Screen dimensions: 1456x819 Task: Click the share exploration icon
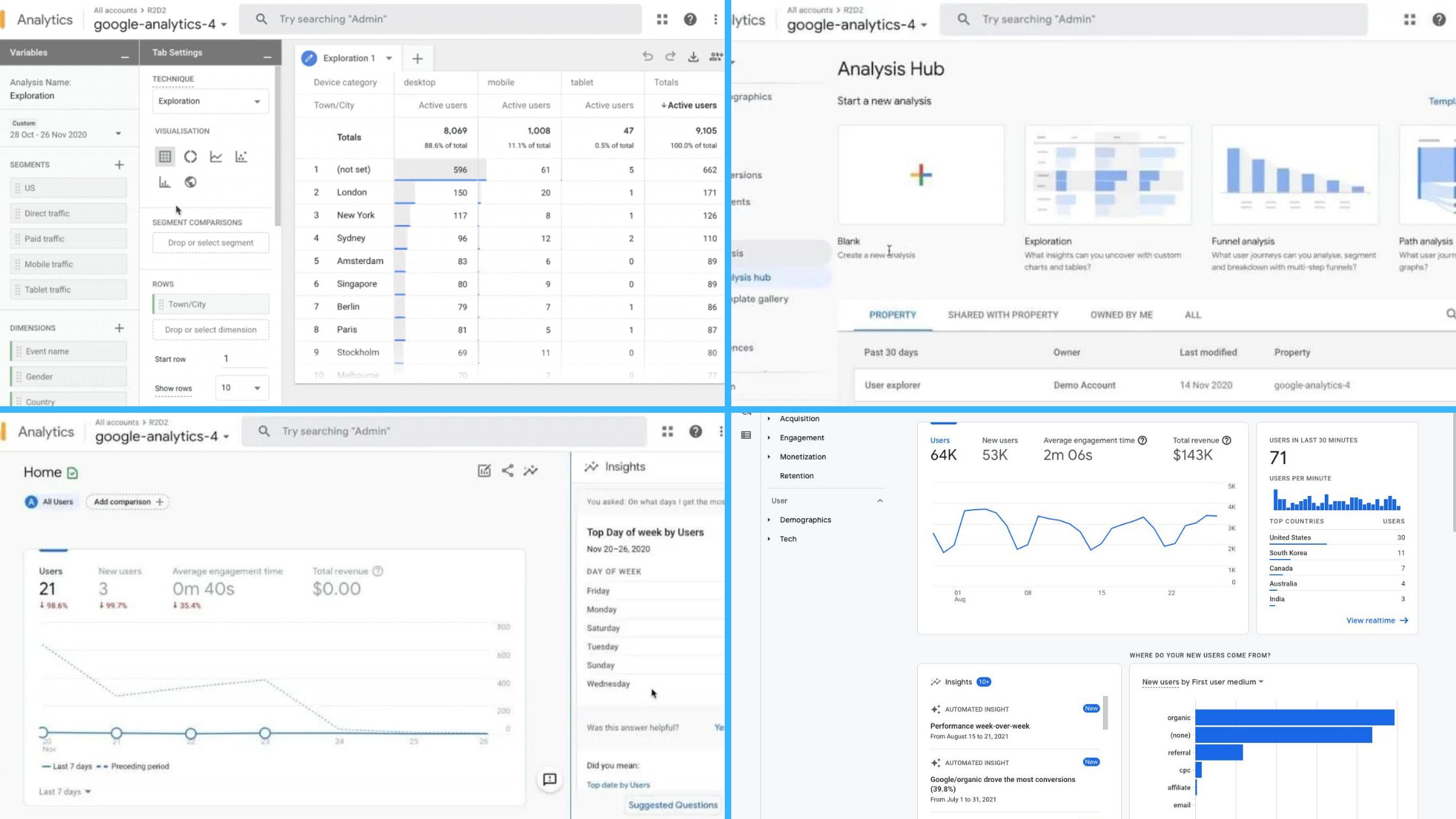click(718, 57)
